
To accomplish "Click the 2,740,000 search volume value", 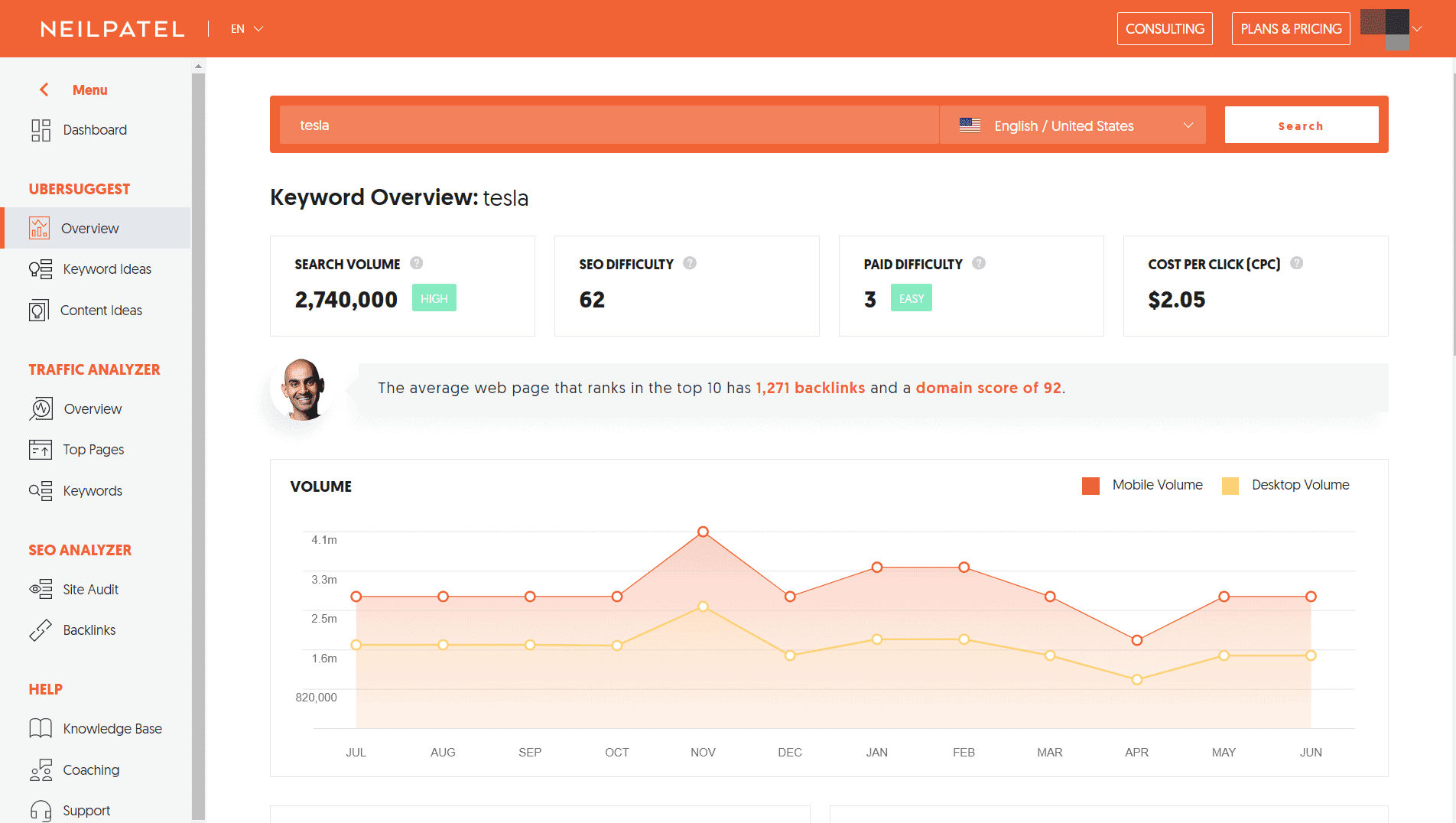I will tap(346, 299).
